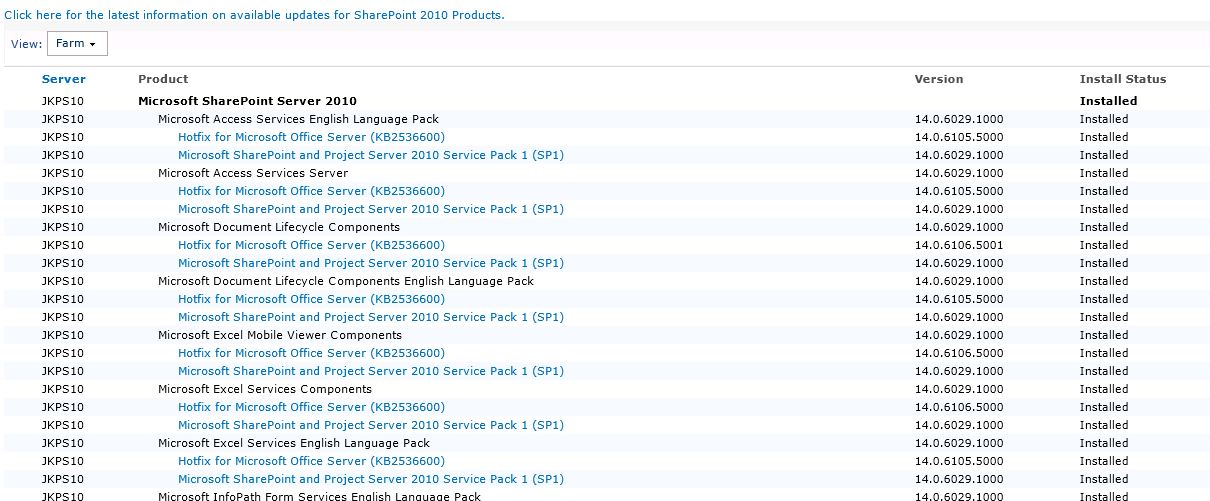Select the Product column header
1210x501 pixels.
(163, 79)
